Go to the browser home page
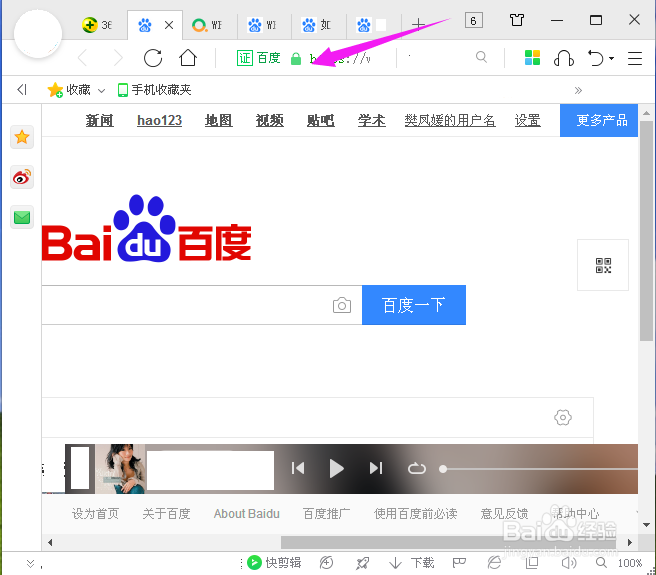This screenshot has width=656, height=575. [x=188, y=58]
